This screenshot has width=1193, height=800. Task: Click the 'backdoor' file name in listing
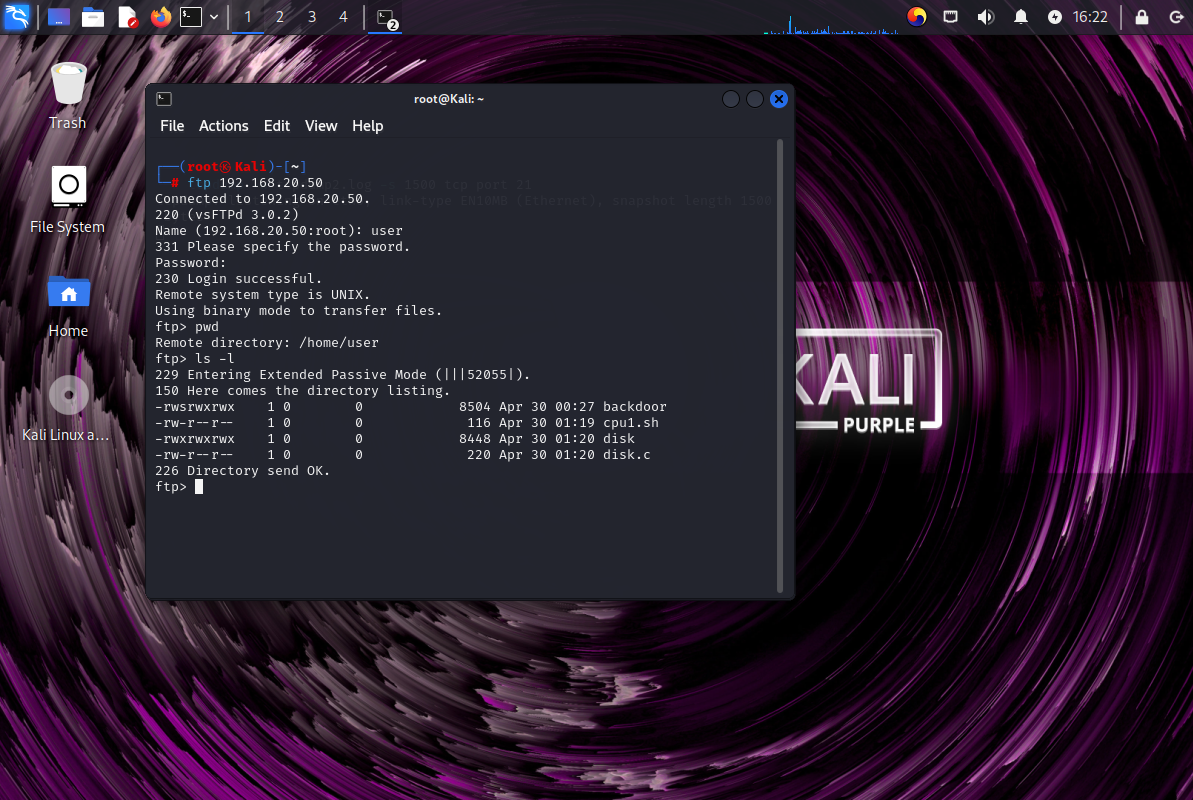(x=635, y=406)
